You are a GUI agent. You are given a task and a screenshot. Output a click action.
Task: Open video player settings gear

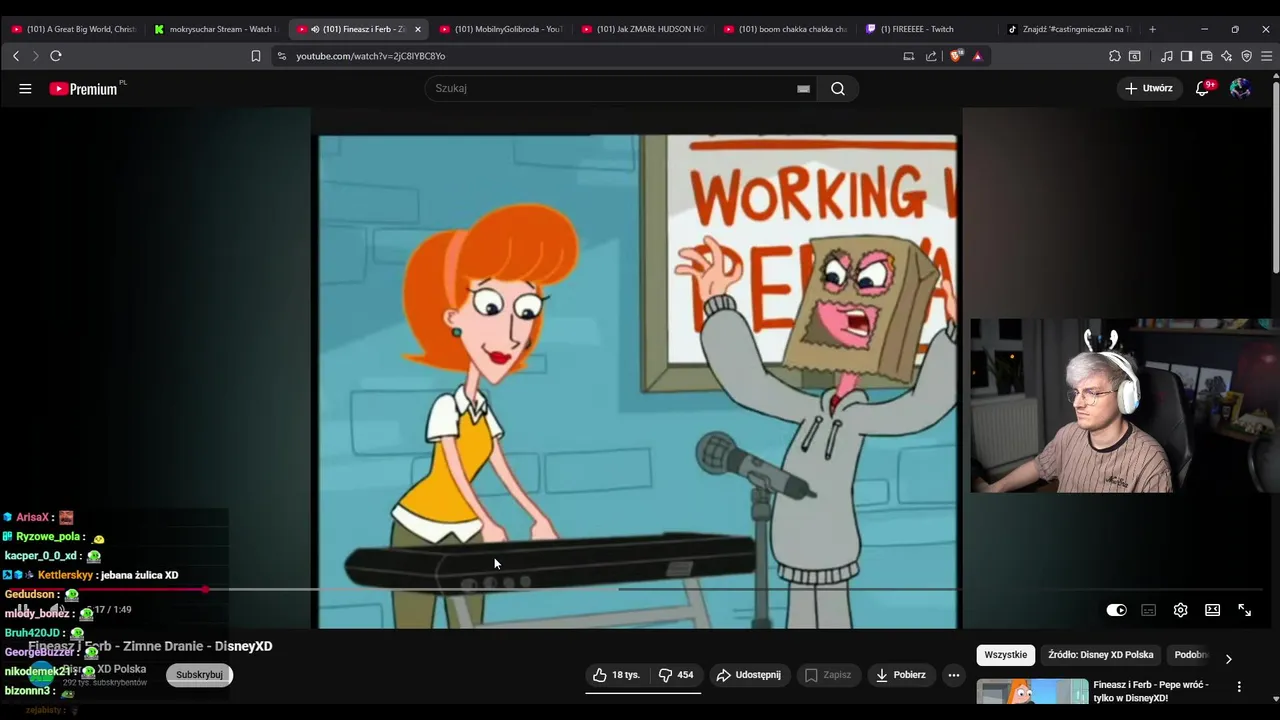[x=1180, y=610]
